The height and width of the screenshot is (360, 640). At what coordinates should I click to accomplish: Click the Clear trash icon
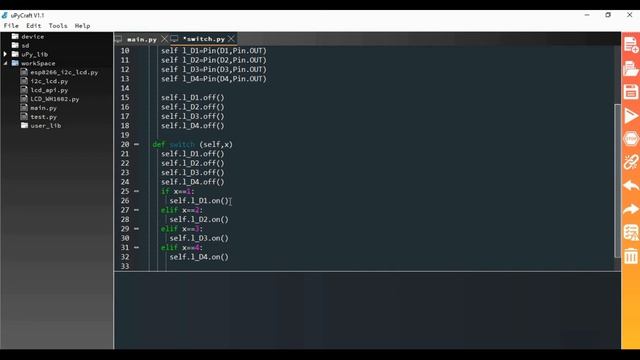[631, 256]
